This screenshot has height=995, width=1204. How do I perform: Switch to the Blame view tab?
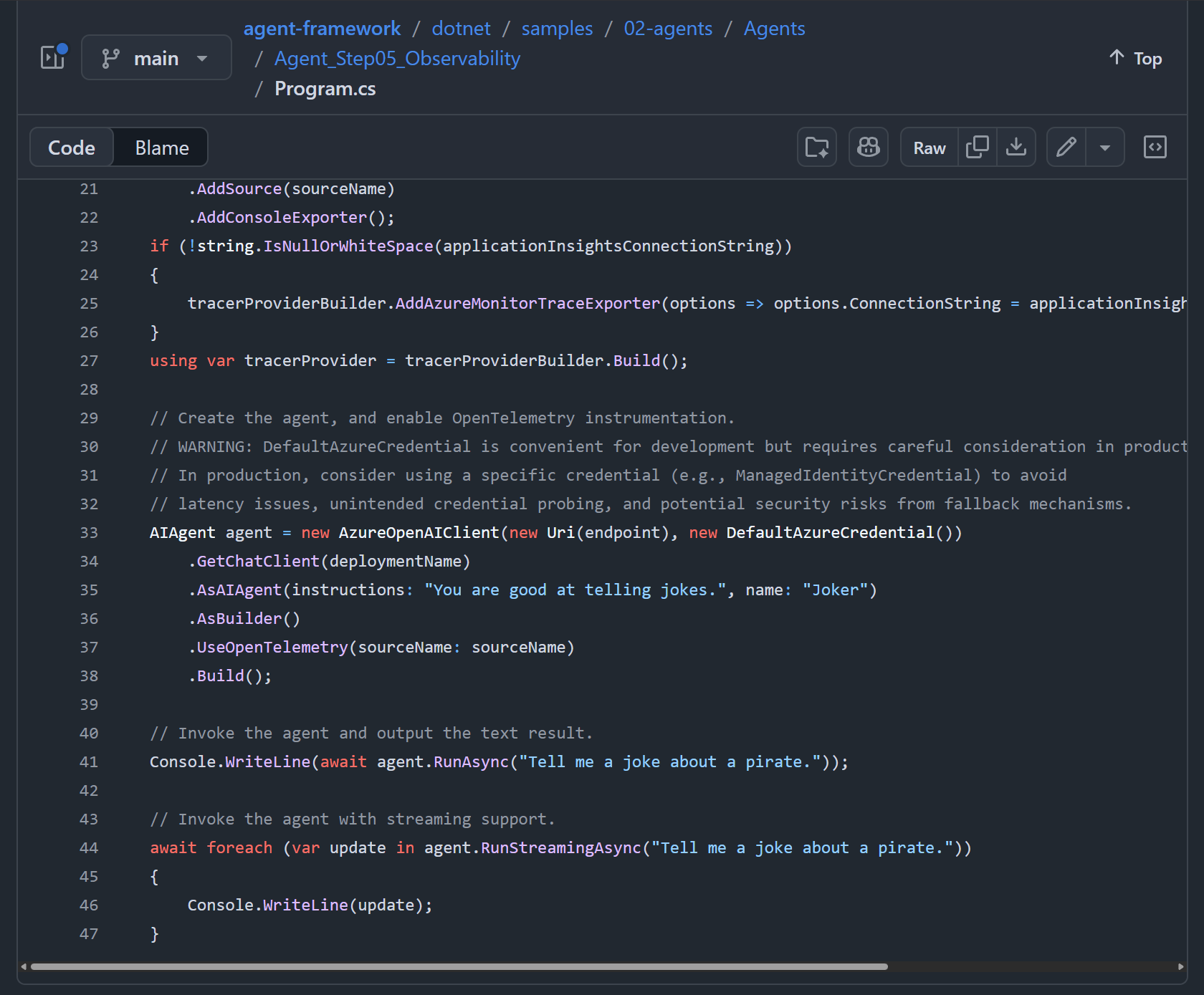162,148
